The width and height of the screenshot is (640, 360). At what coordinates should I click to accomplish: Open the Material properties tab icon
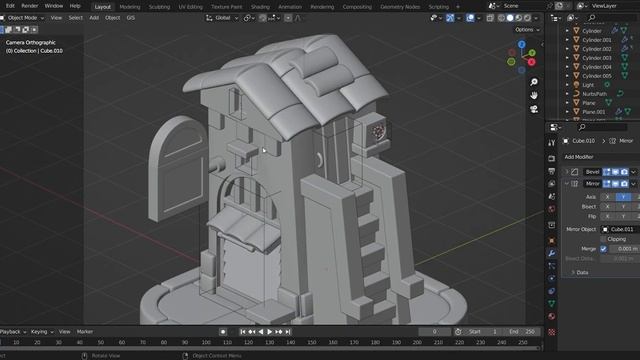click(x=551, y=316)
